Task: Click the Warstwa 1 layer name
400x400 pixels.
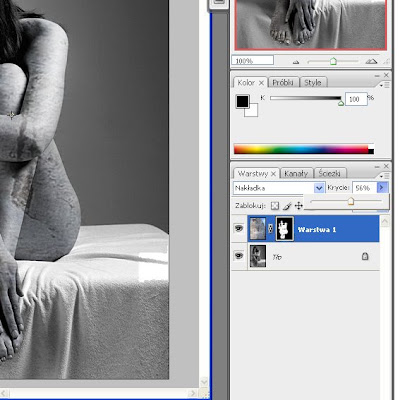Action: pyautogui.click(x=317, y=230)
